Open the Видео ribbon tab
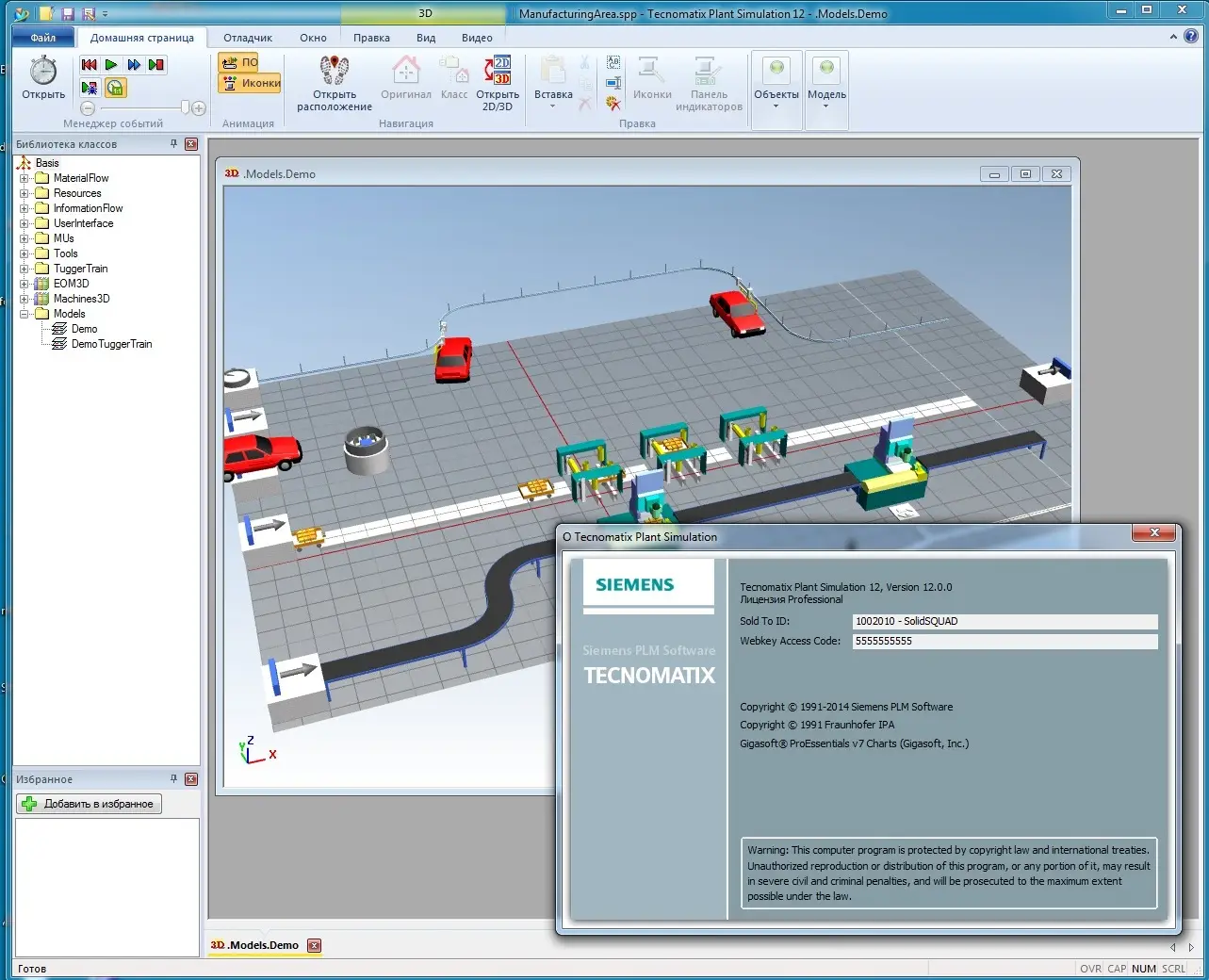This screenshot has width=1209, height=980. tap(477, 38)
